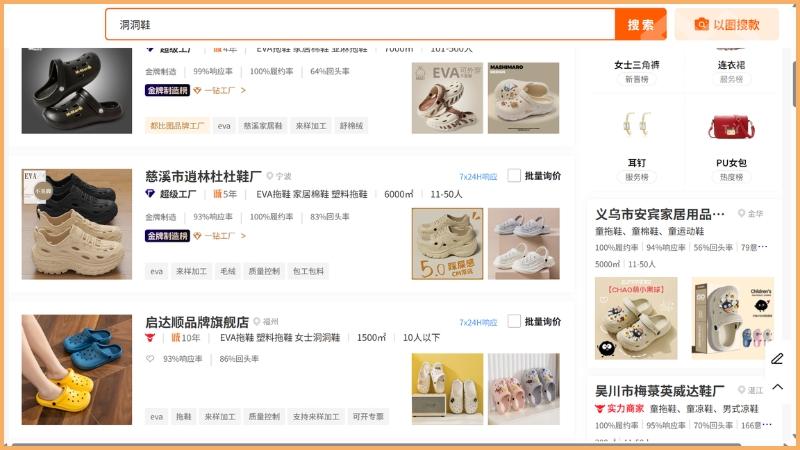Open 启达顺品牌旗舰店 shop link

pyautogui.click(x=197, y=322)
